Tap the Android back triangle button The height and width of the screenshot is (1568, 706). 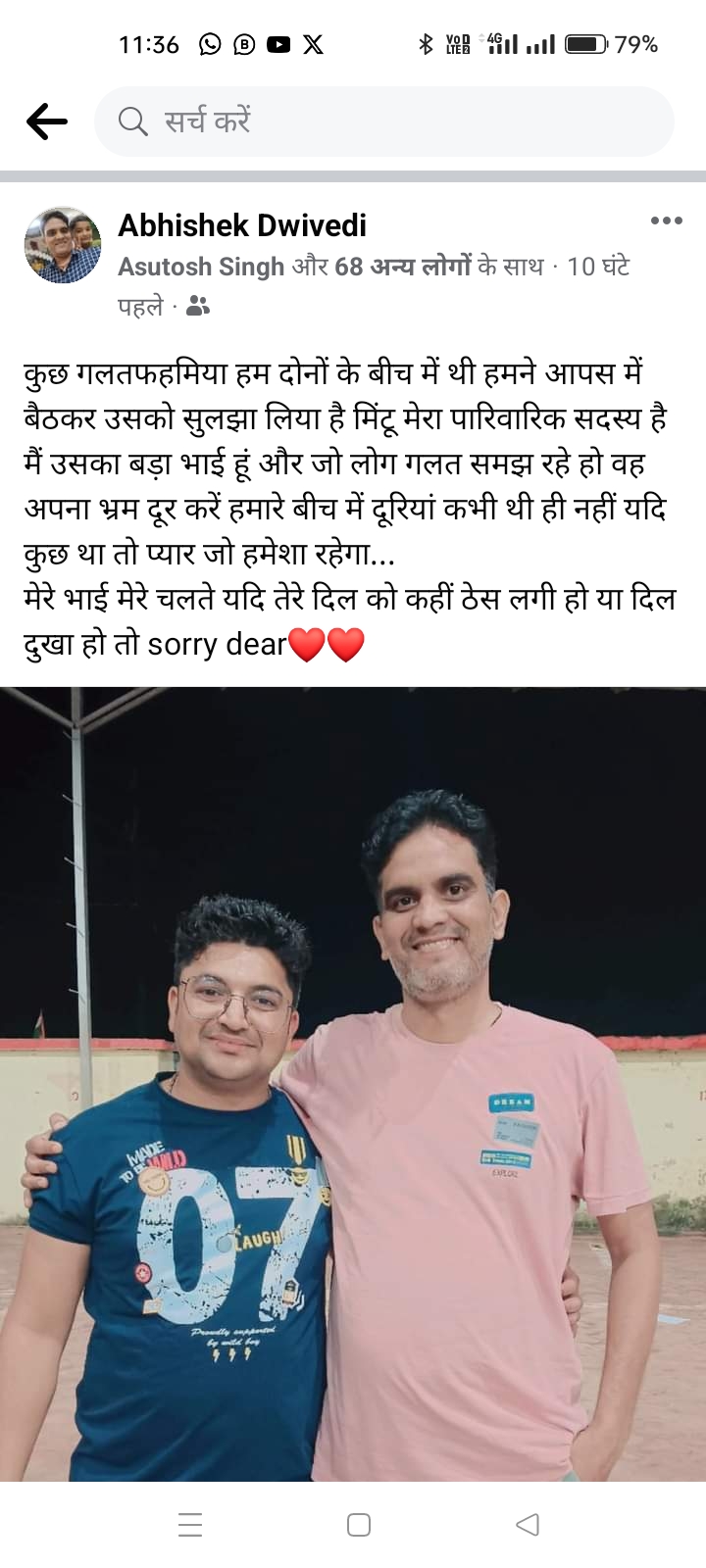[x=528, y=1525]
